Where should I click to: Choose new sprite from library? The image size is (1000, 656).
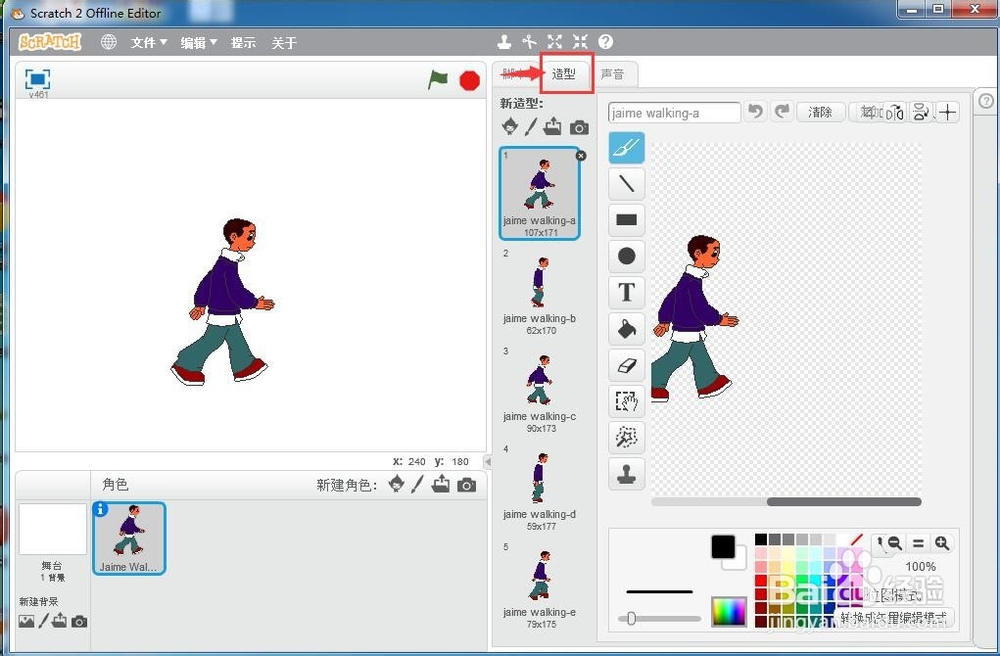397,485
